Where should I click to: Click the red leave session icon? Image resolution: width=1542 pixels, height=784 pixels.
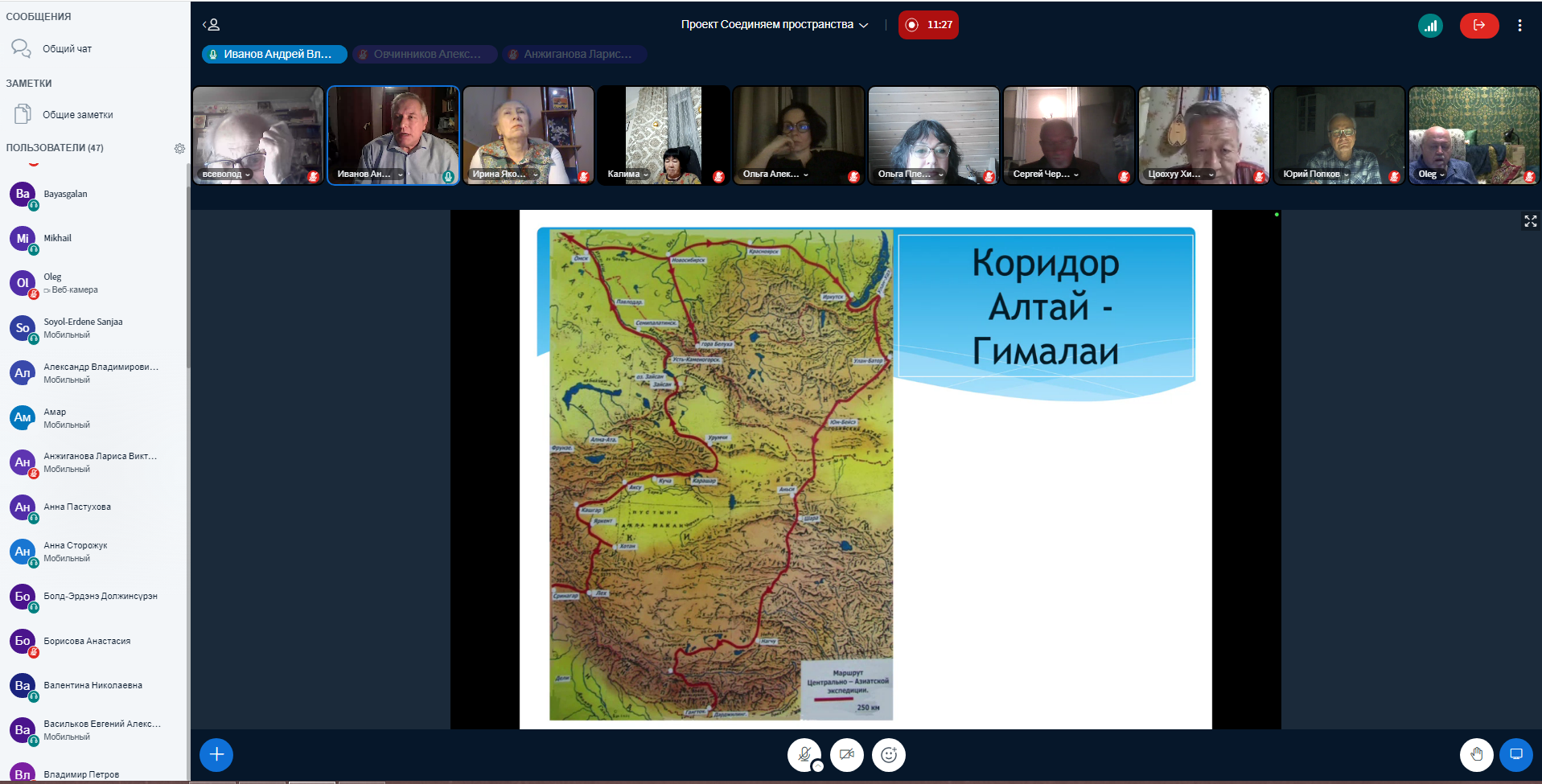tap(1478, 26)
